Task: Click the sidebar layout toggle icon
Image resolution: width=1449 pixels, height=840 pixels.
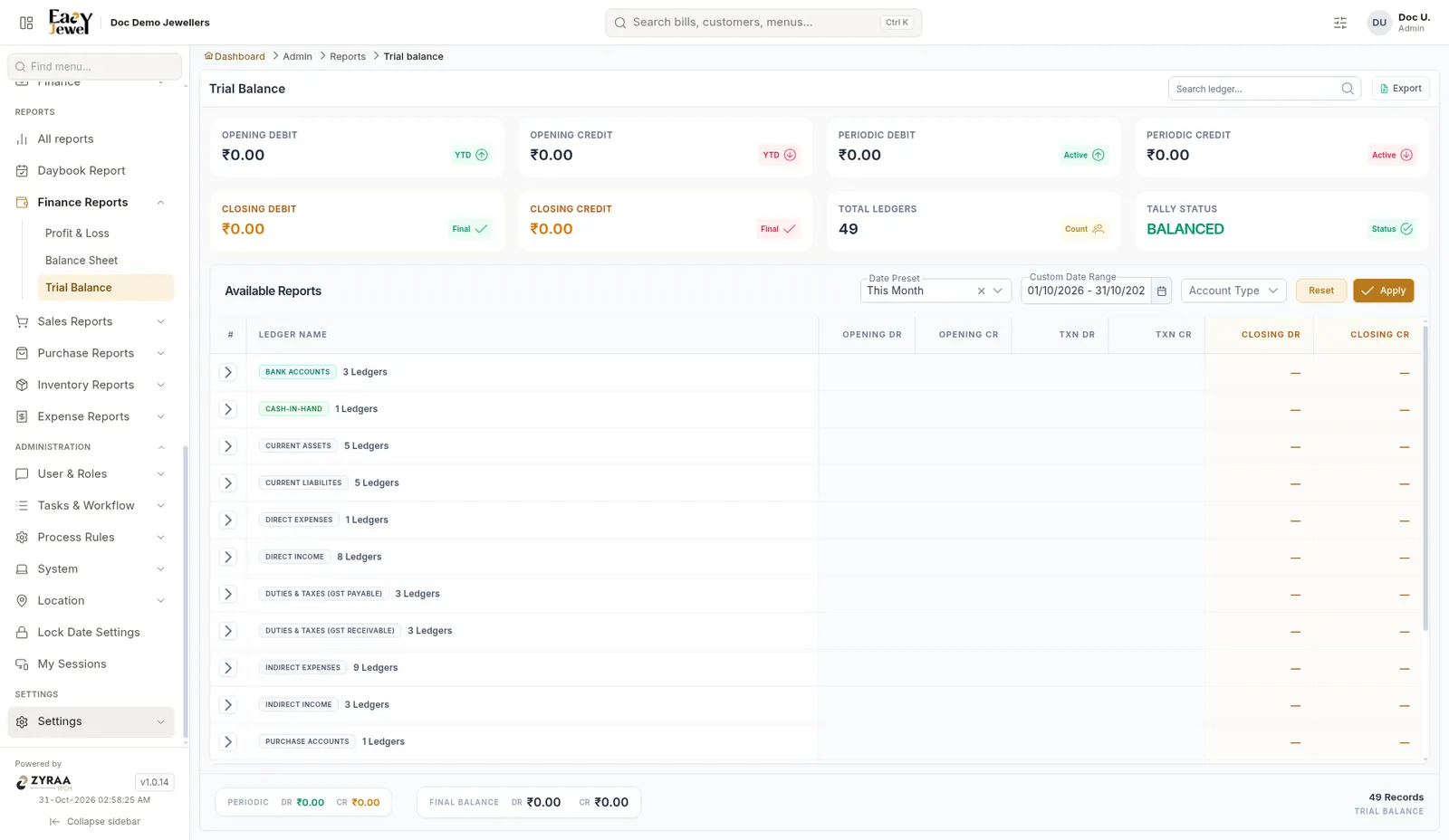Action: pyautogui.click(x=26, y=23)
